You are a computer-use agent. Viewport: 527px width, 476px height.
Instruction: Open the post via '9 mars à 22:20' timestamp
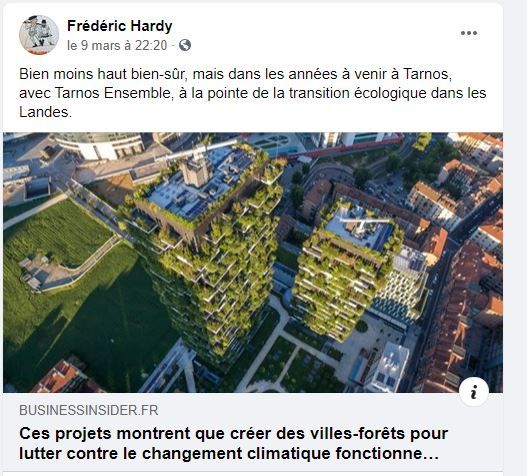pos(117,45)
